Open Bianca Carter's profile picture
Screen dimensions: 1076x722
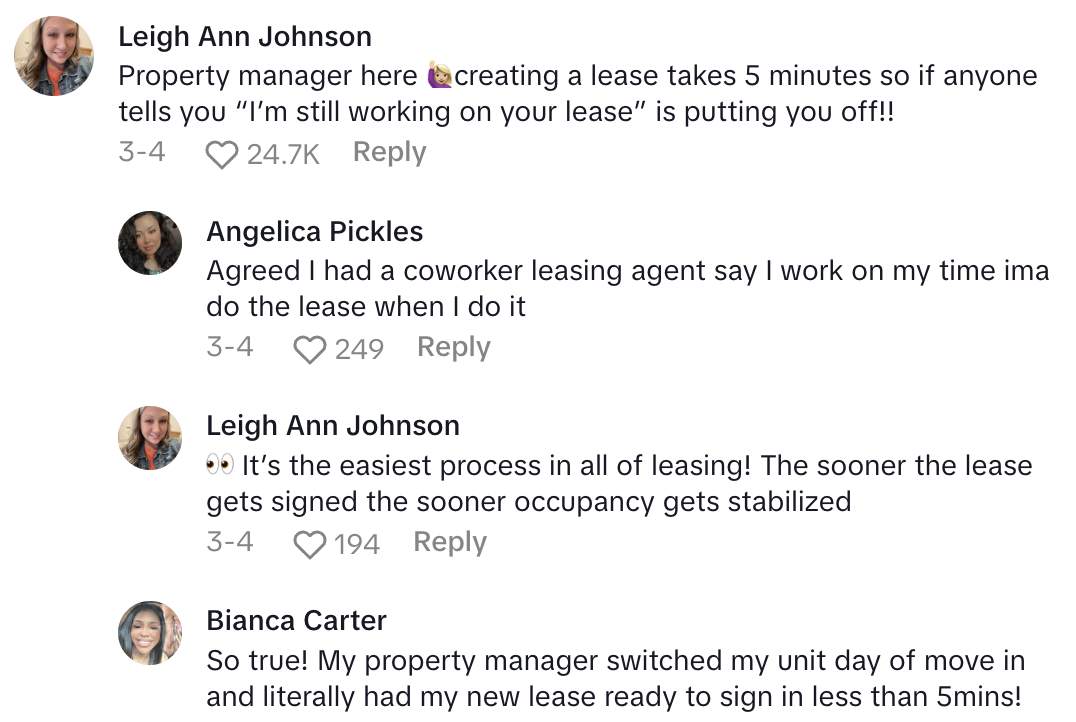(150, 633)
